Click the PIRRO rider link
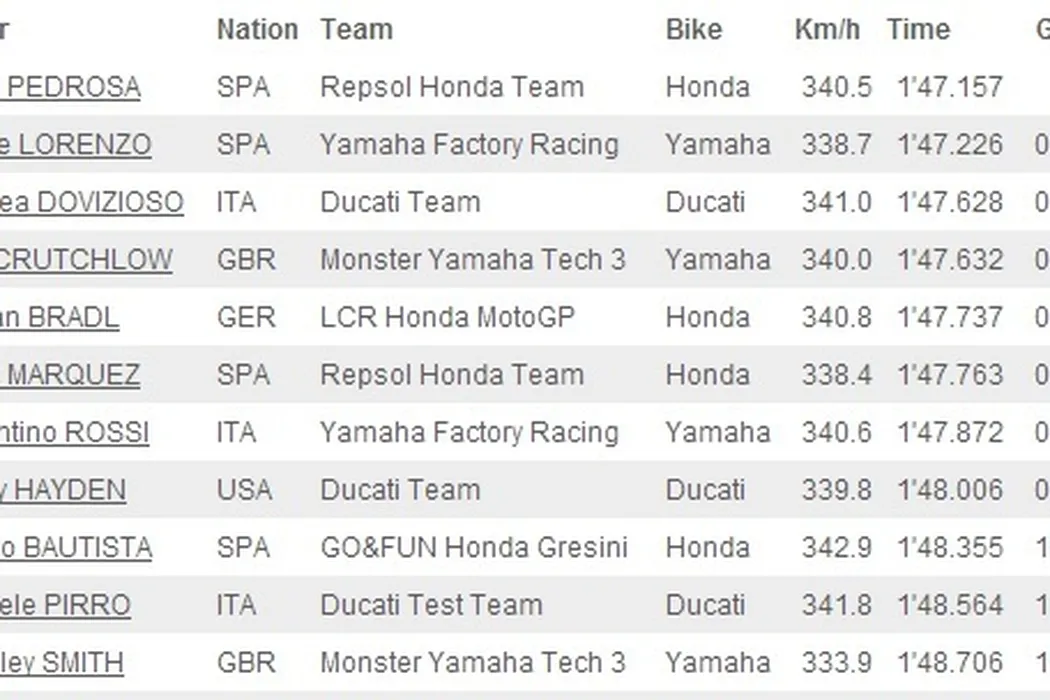This screenshot has height=700, width=1050. pos(66,606)
